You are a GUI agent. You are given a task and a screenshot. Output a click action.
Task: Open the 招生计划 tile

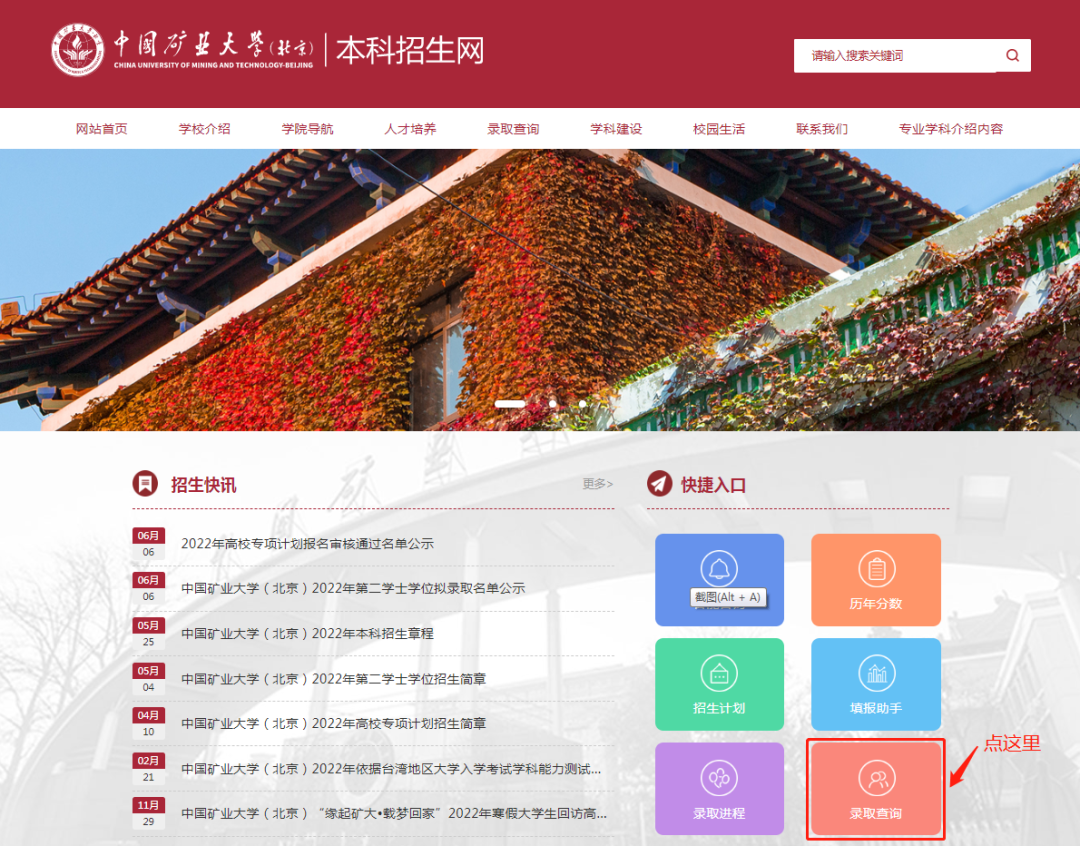pos(719,684)
